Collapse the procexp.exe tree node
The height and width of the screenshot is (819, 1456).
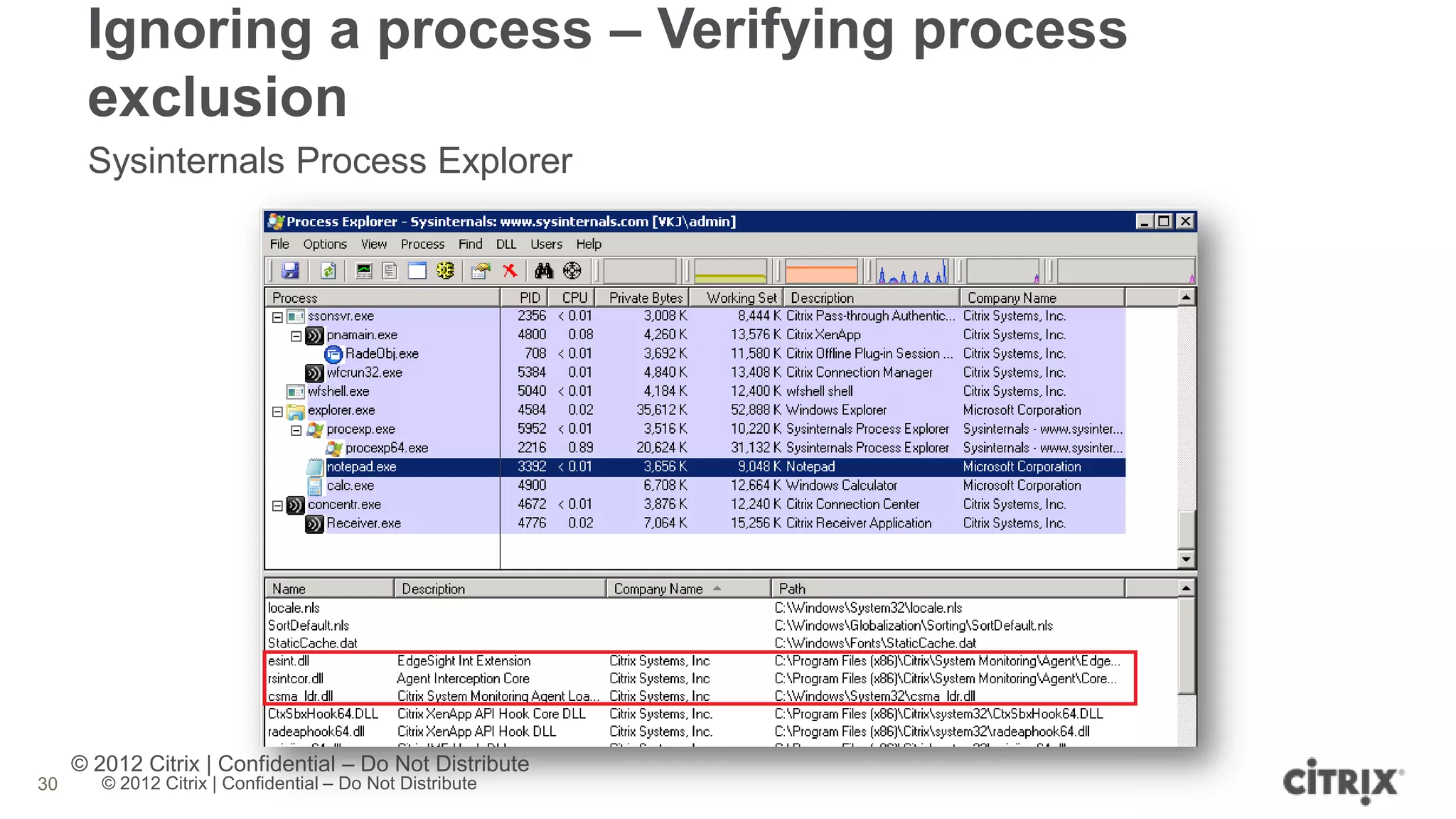[x=296, y=430]
